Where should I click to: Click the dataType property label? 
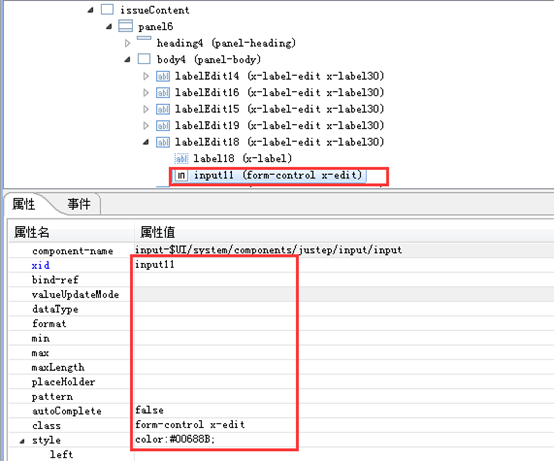(x=55, y=309)
